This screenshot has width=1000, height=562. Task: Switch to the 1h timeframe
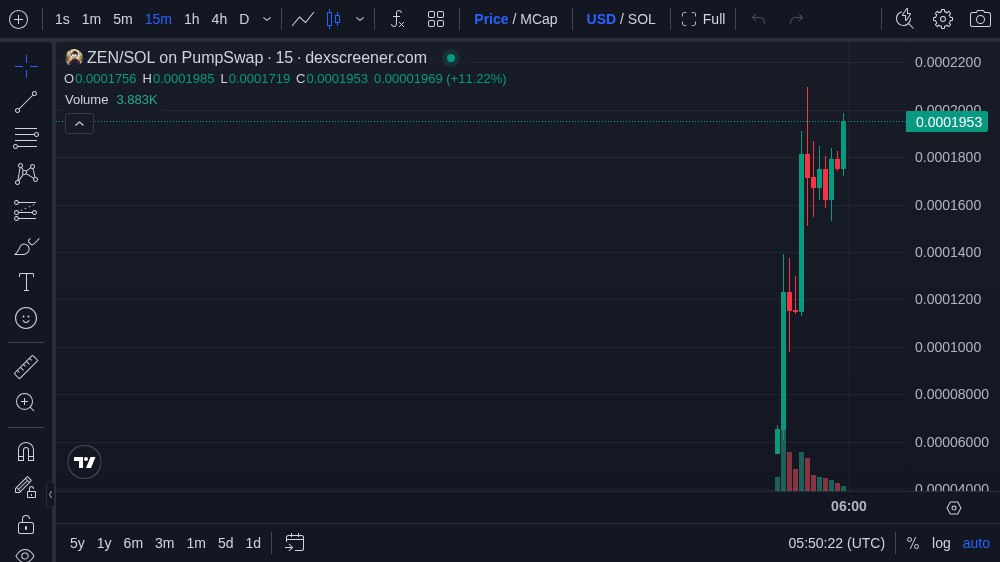tap(191, 19)
